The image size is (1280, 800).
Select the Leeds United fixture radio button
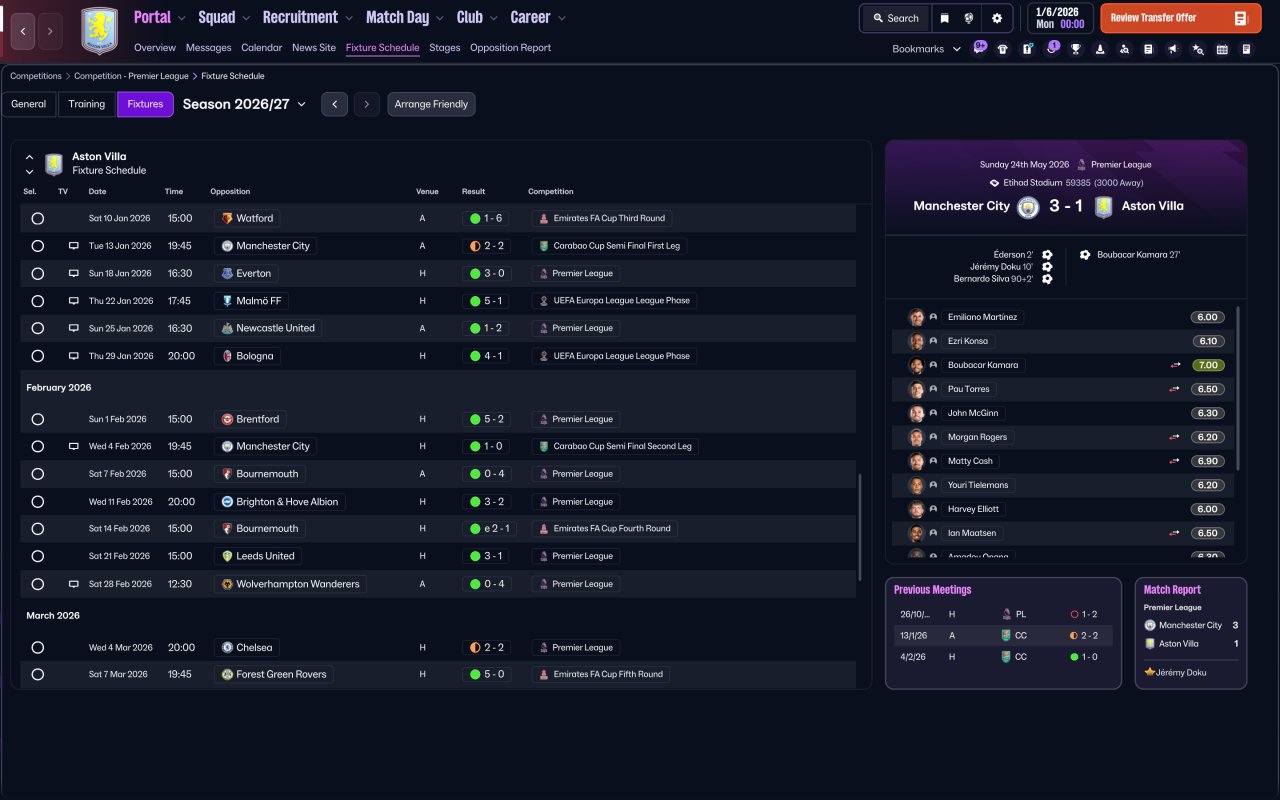point(37,556)
